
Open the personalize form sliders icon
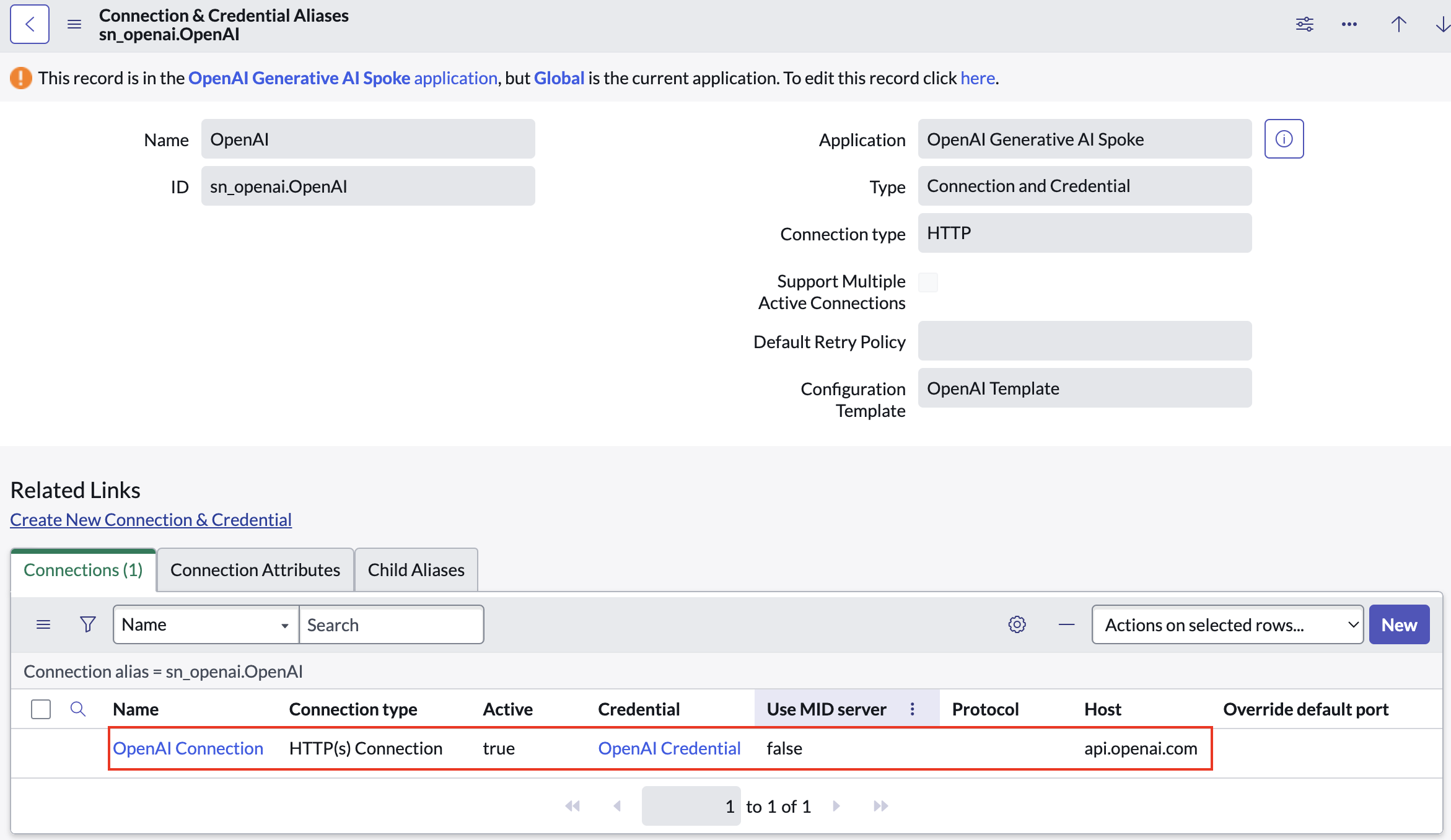coord(1305,24)
